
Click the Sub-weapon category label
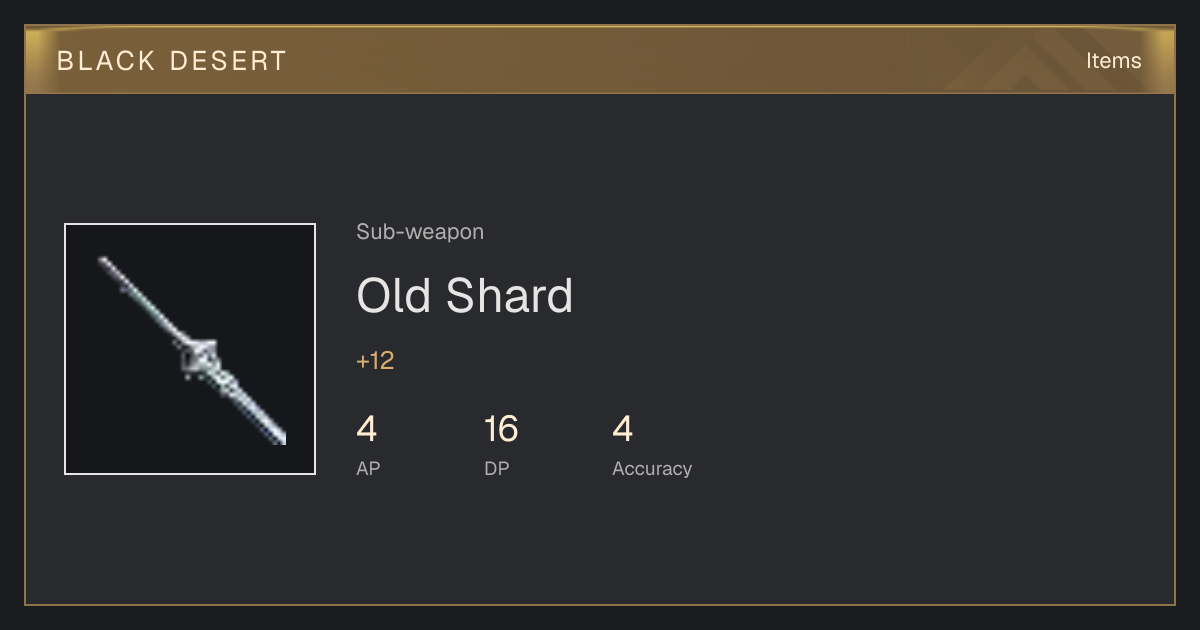[x=420, y=232]
